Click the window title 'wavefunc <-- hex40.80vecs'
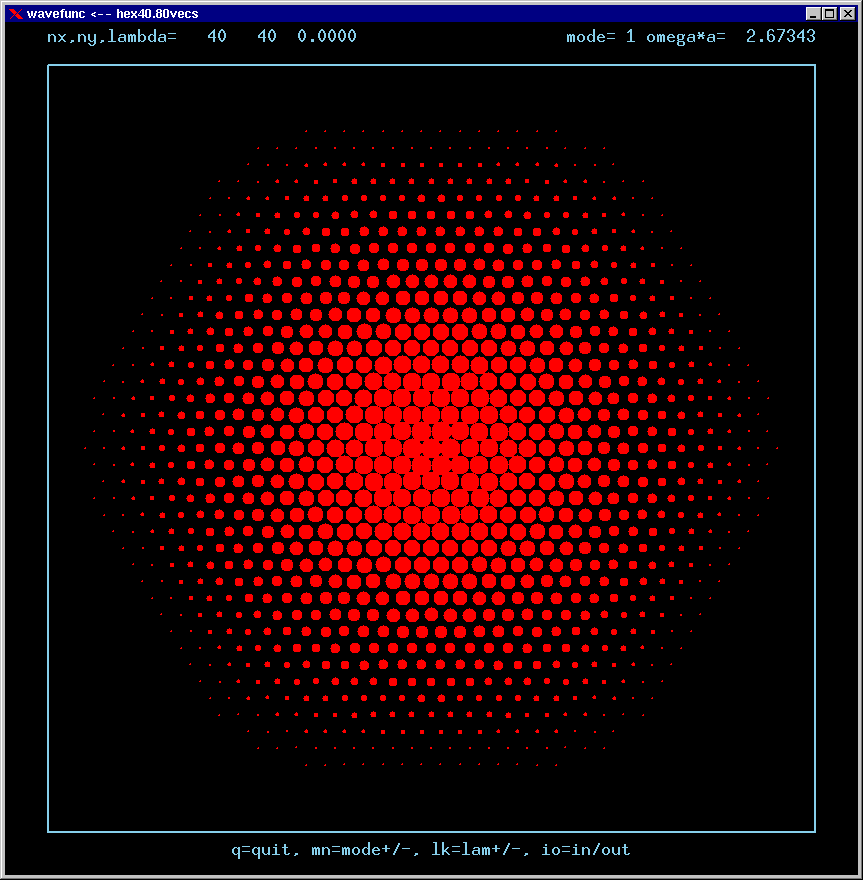This screenshot has height=880, width=863. pyautogui.click(x=112, y=13)
